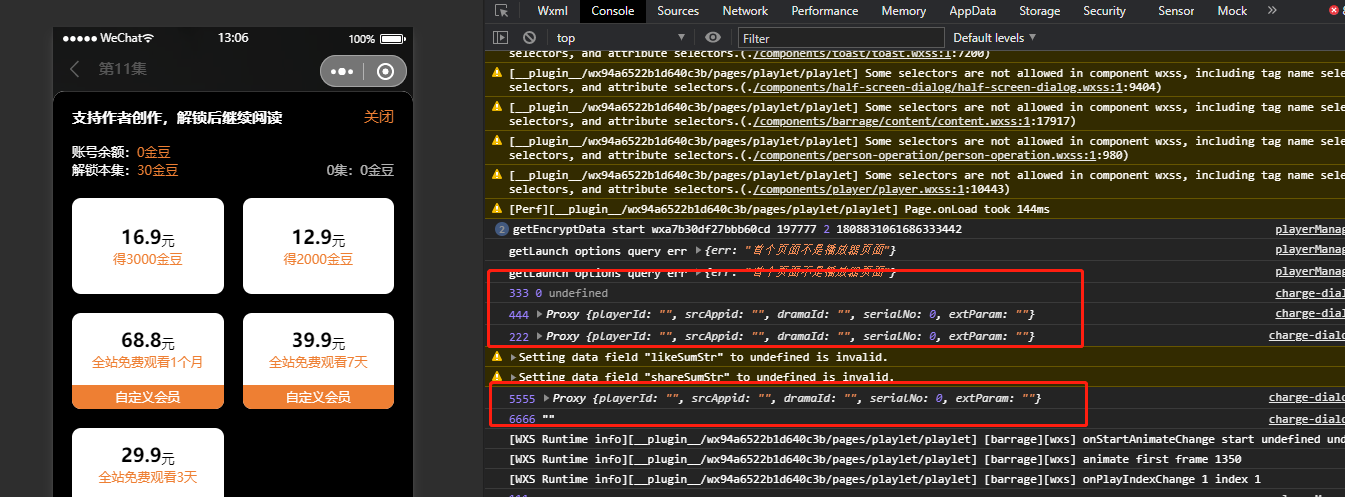The image size is (1345, 497).
Task: Open the Memory tab
Action: [904, 11]
